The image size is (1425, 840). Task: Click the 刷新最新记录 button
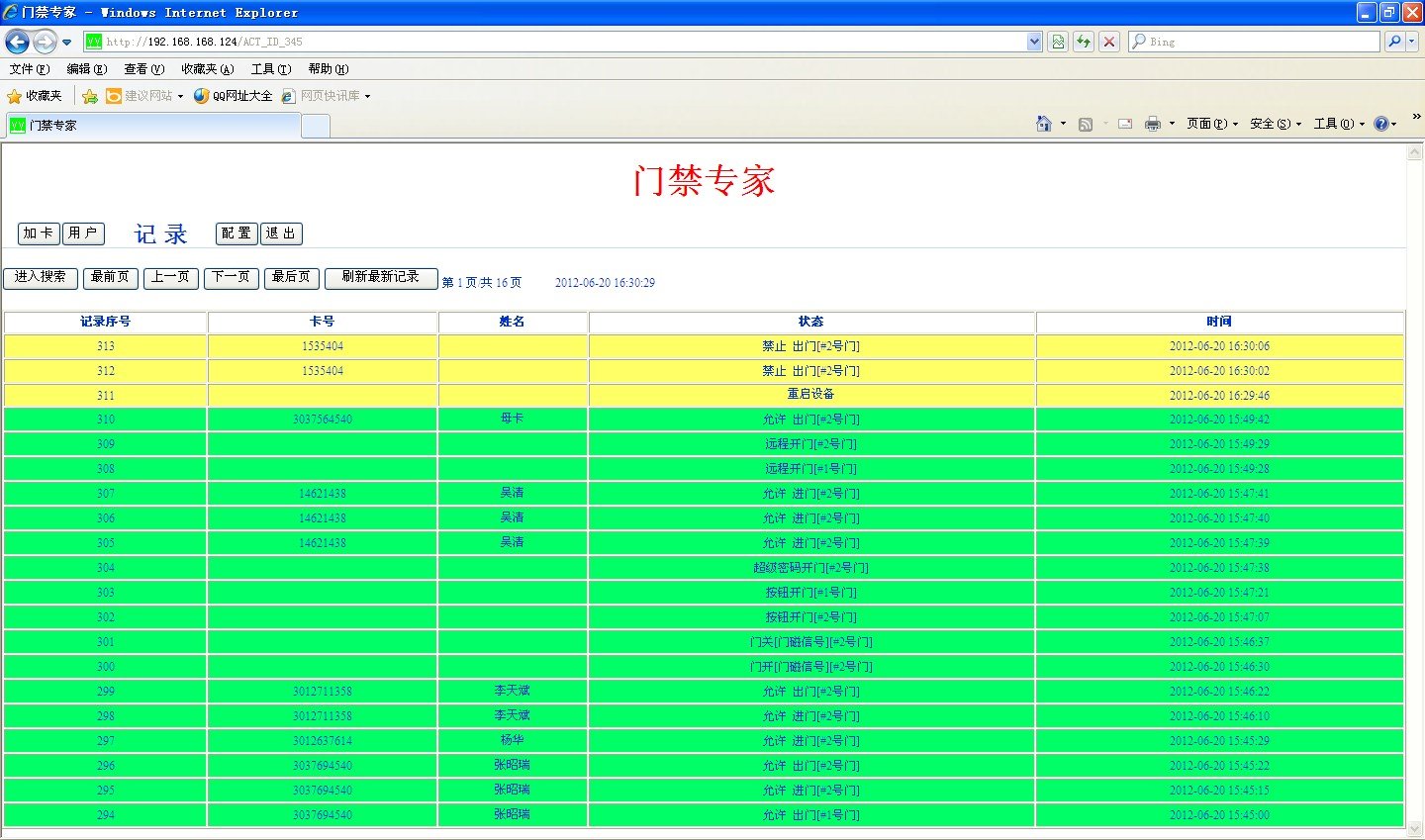coord(381,278)
